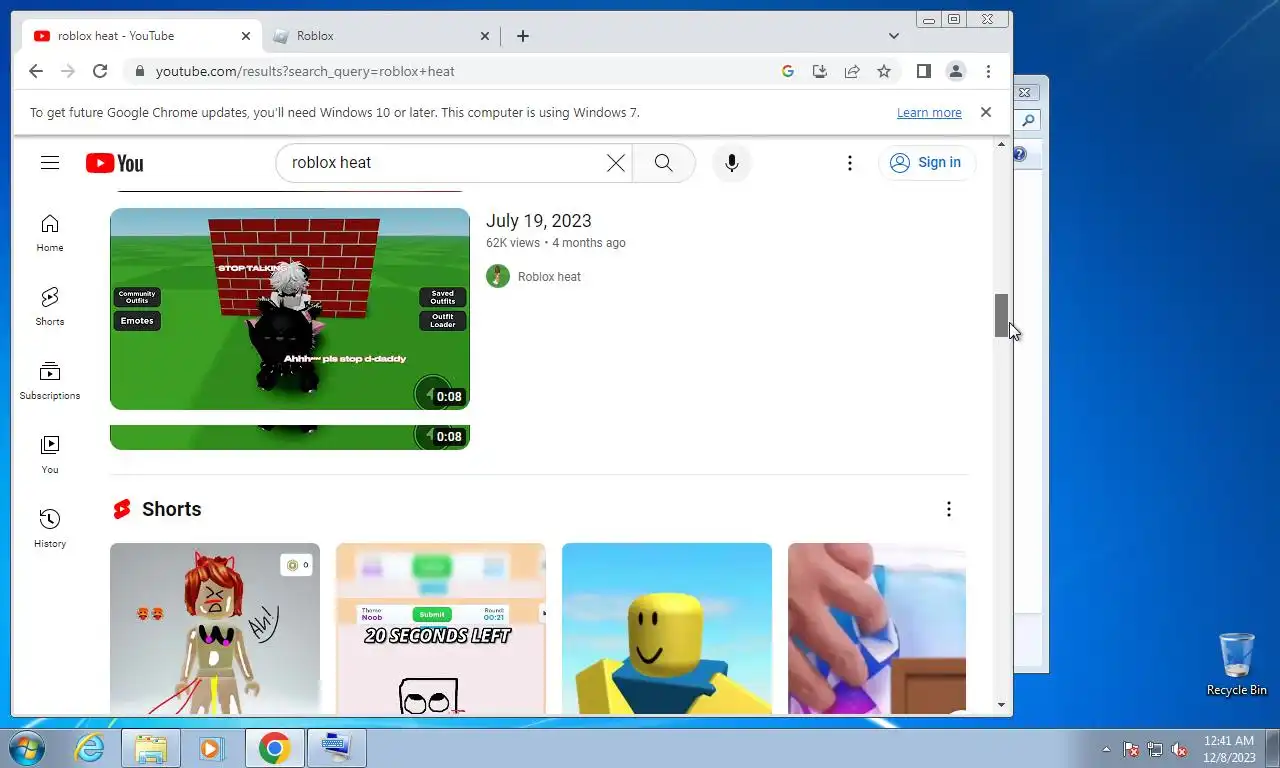Go back with Chrome back arrow
This screenshot has height=768, width=1280.
[x=36, y=71]
